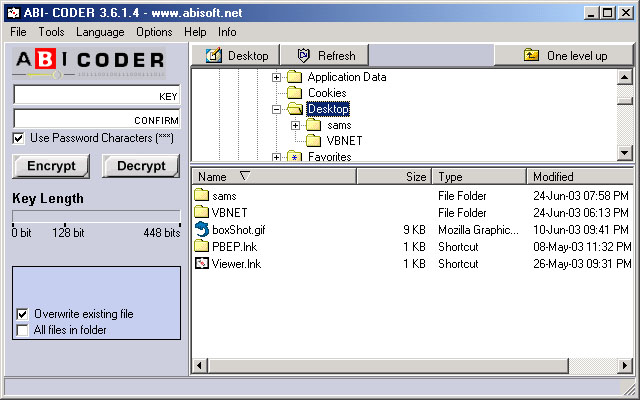Click the VBNET folder icon in file list
The height and width of the screenshot is (400, 640).
[202, 212]
